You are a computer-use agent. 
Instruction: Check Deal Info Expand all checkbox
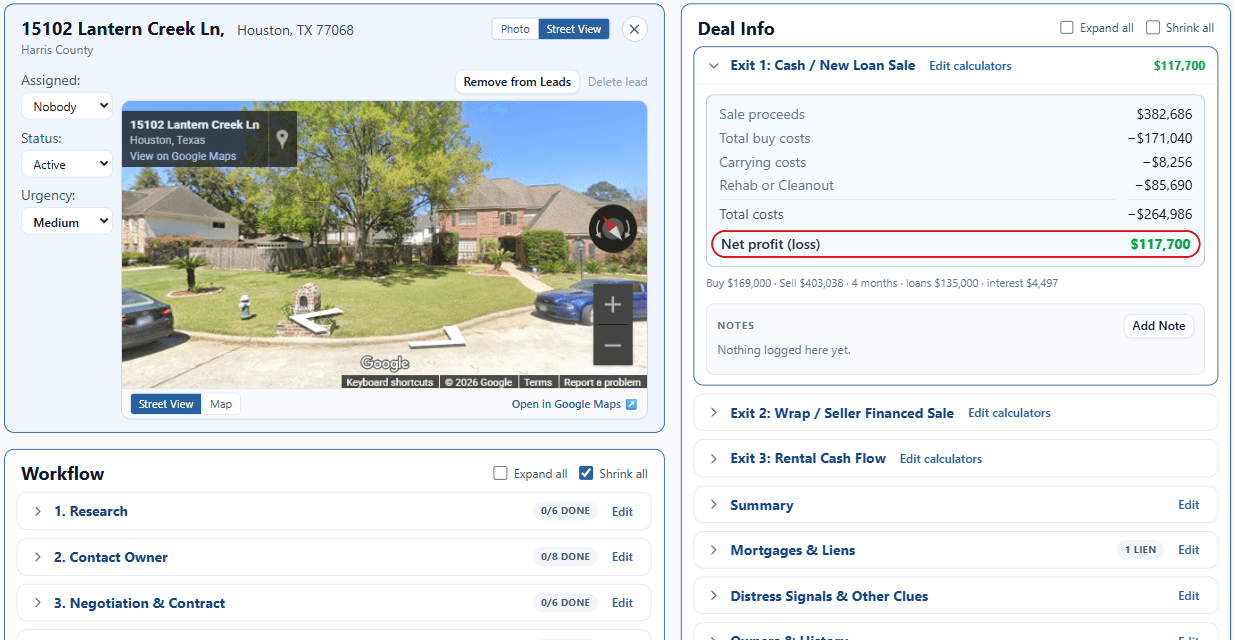click(x=1066, y=28)
